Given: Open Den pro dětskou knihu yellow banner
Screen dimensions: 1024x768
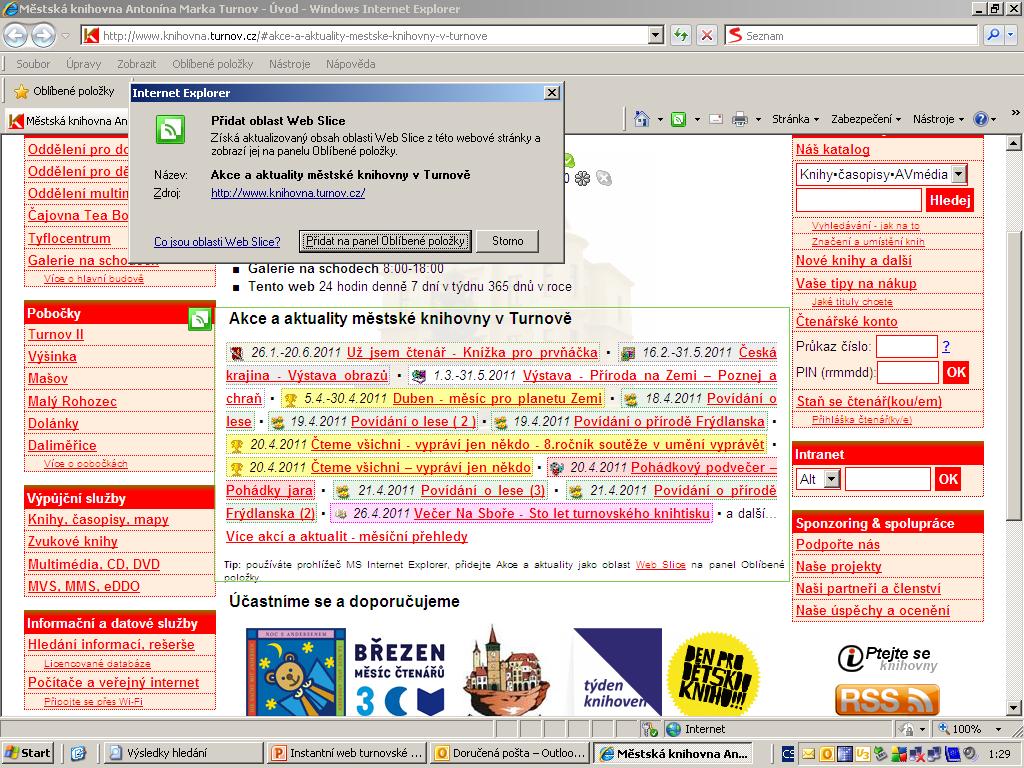Looking at the screenshot, I should [712, 674].
